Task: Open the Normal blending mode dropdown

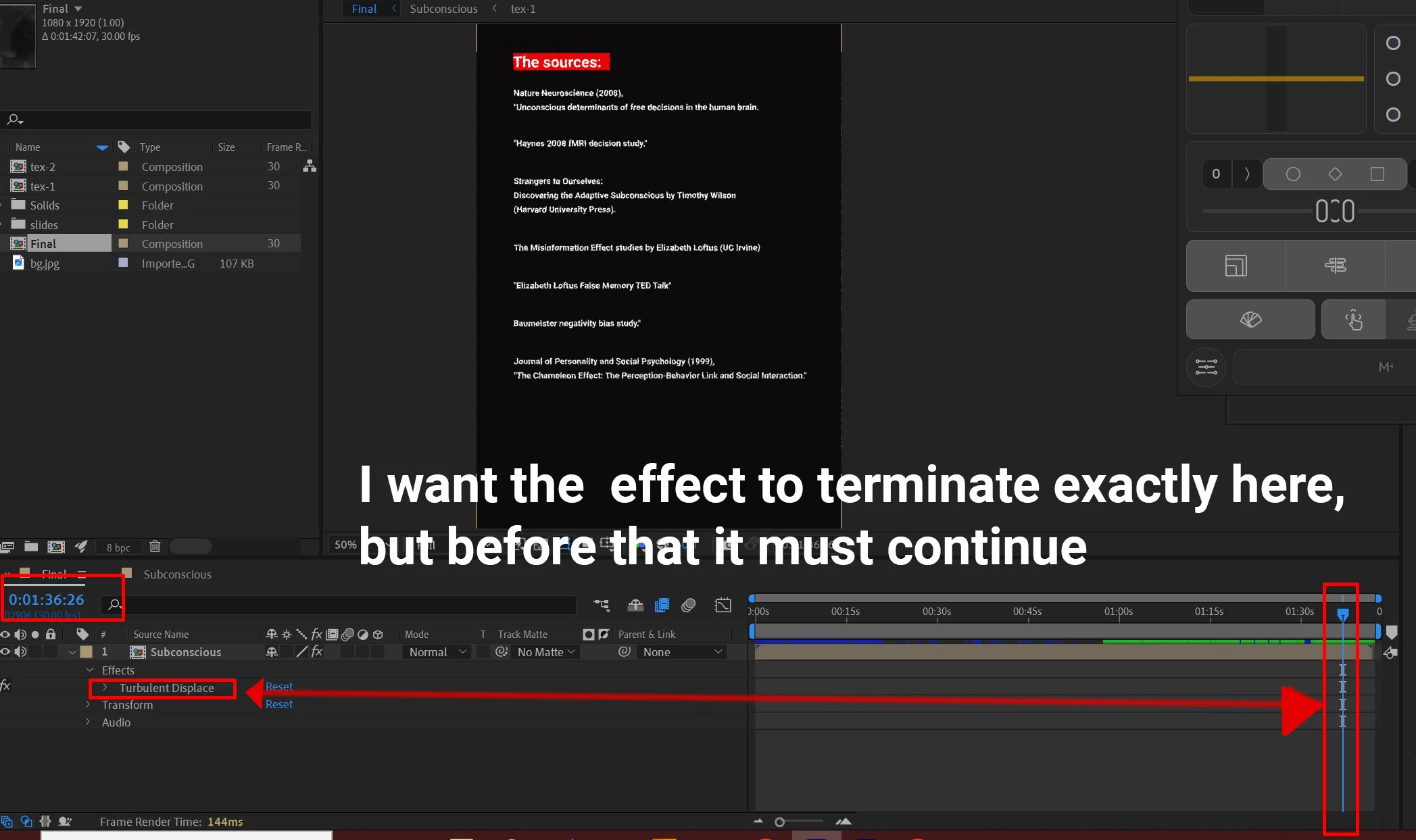Action: pos(437,652)
